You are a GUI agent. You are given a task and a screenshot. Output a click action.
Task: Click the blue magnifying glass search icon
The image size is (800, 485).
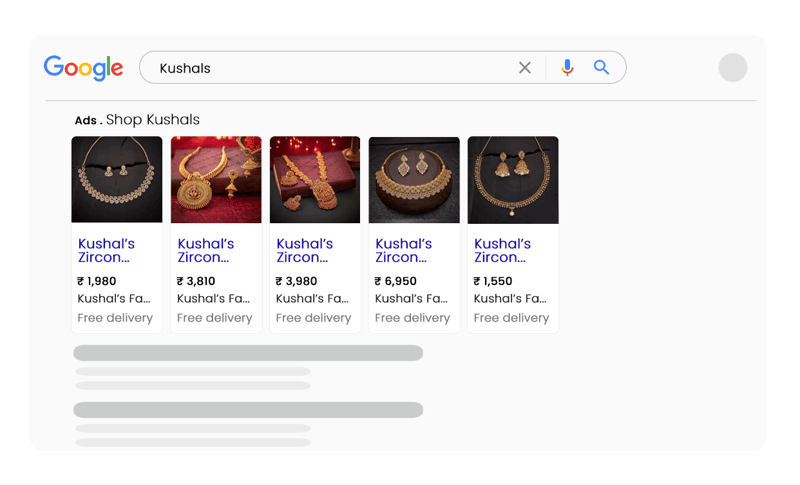click(x=601, y=68)
